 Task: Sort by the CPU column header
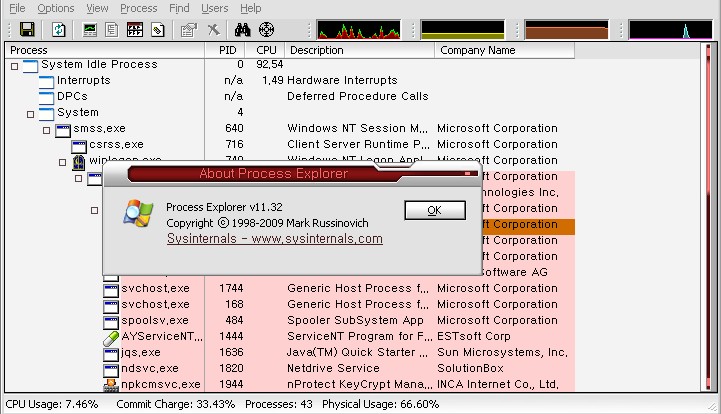pos(265,50)
